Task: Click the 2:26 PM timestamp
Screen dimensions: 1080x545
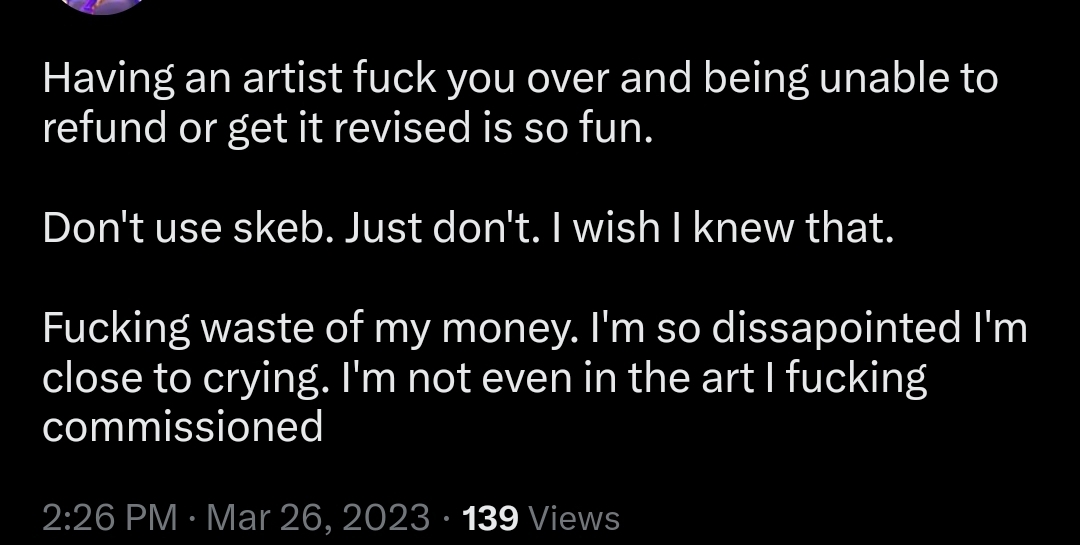Action: pyautogui.click(x=110, y=518)
